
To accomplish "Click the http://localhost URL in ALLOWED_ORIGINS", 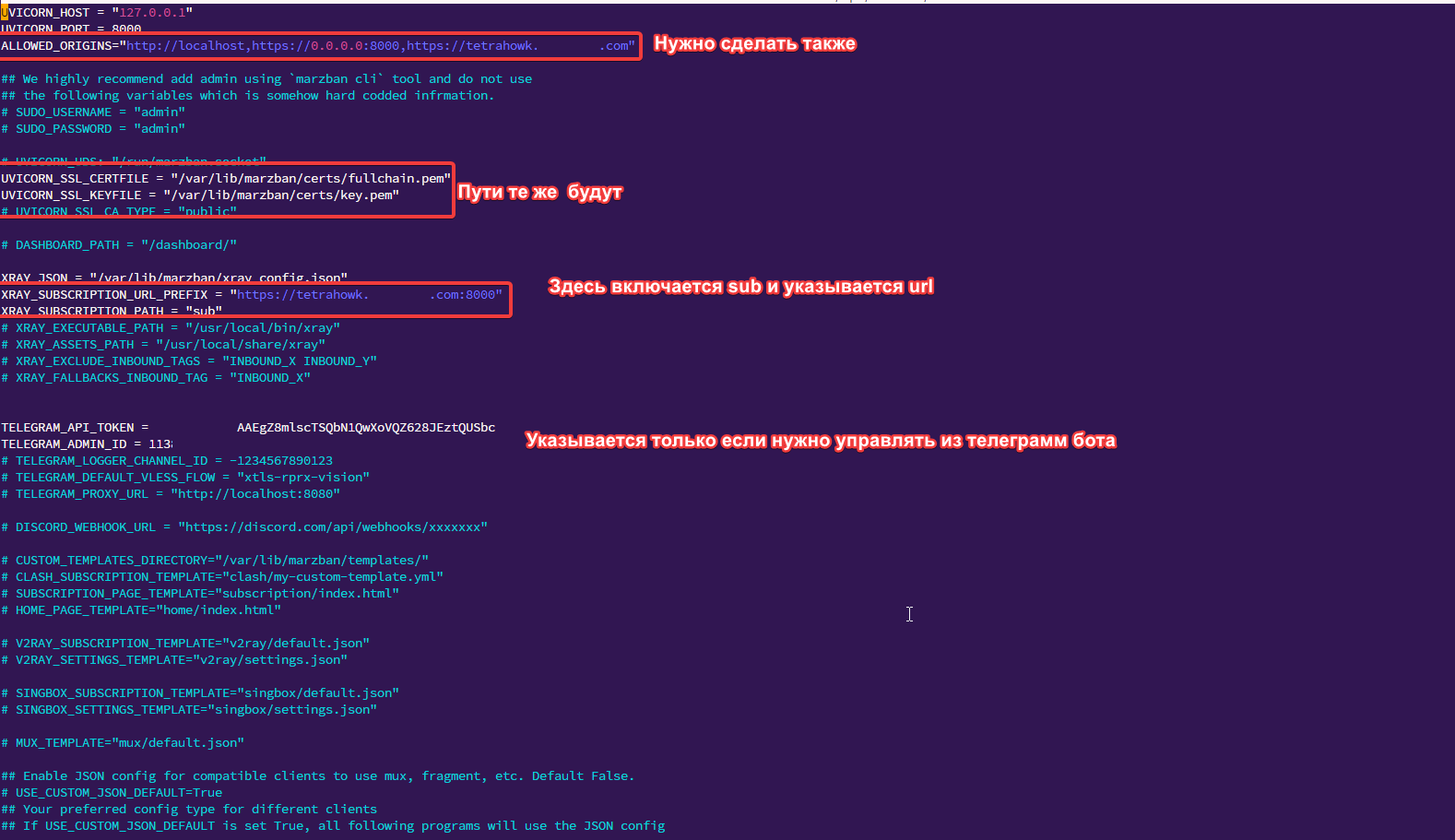I will (185, 46).
